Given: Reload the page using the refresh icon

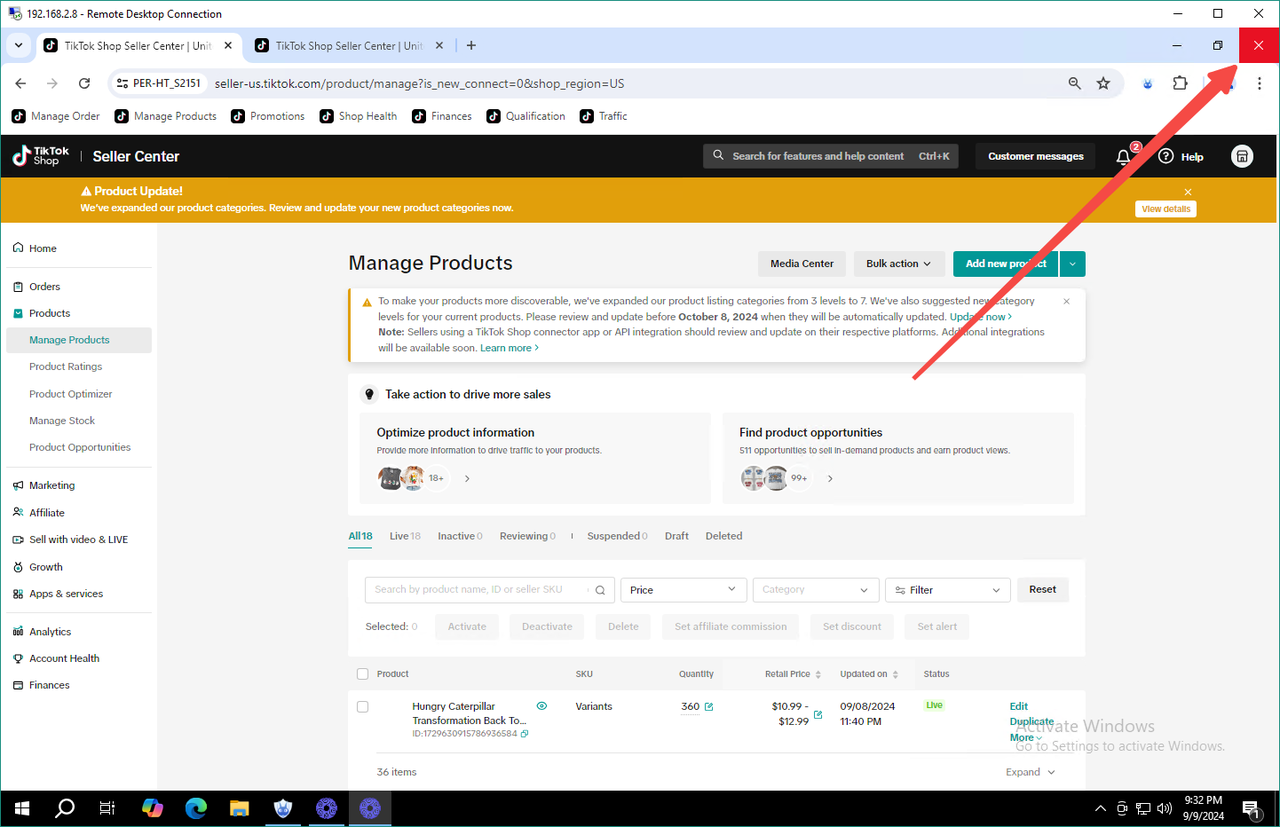Looking at the screenshot, I should pyautogui.click(x=84, y=84).
